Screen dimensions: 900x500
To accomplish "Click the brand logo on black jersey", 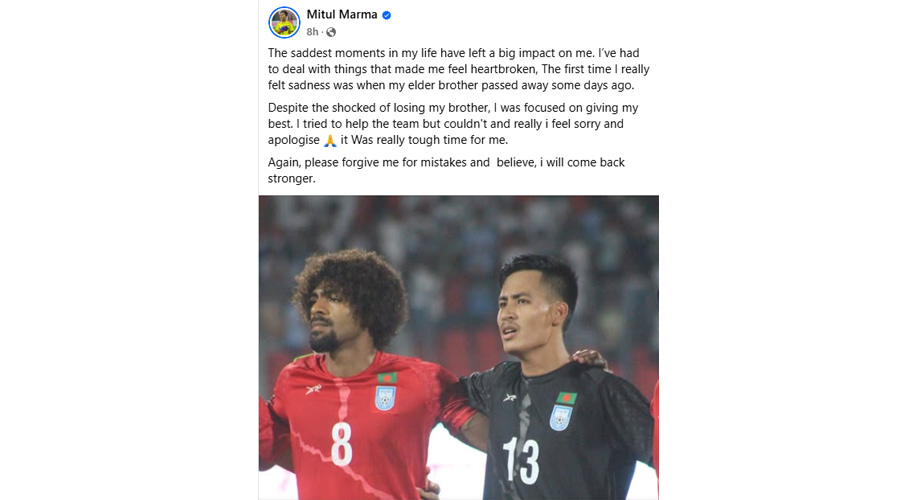I will [509, 398].
